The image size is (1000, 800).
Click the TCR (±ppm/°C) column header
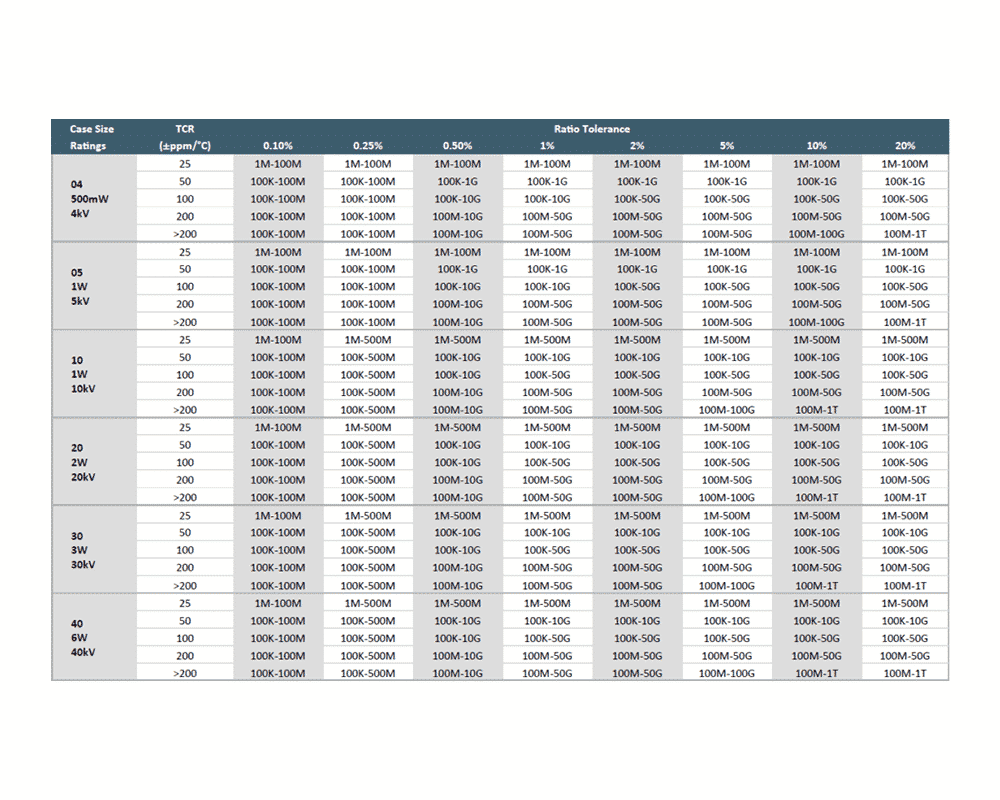pos(185,137)
